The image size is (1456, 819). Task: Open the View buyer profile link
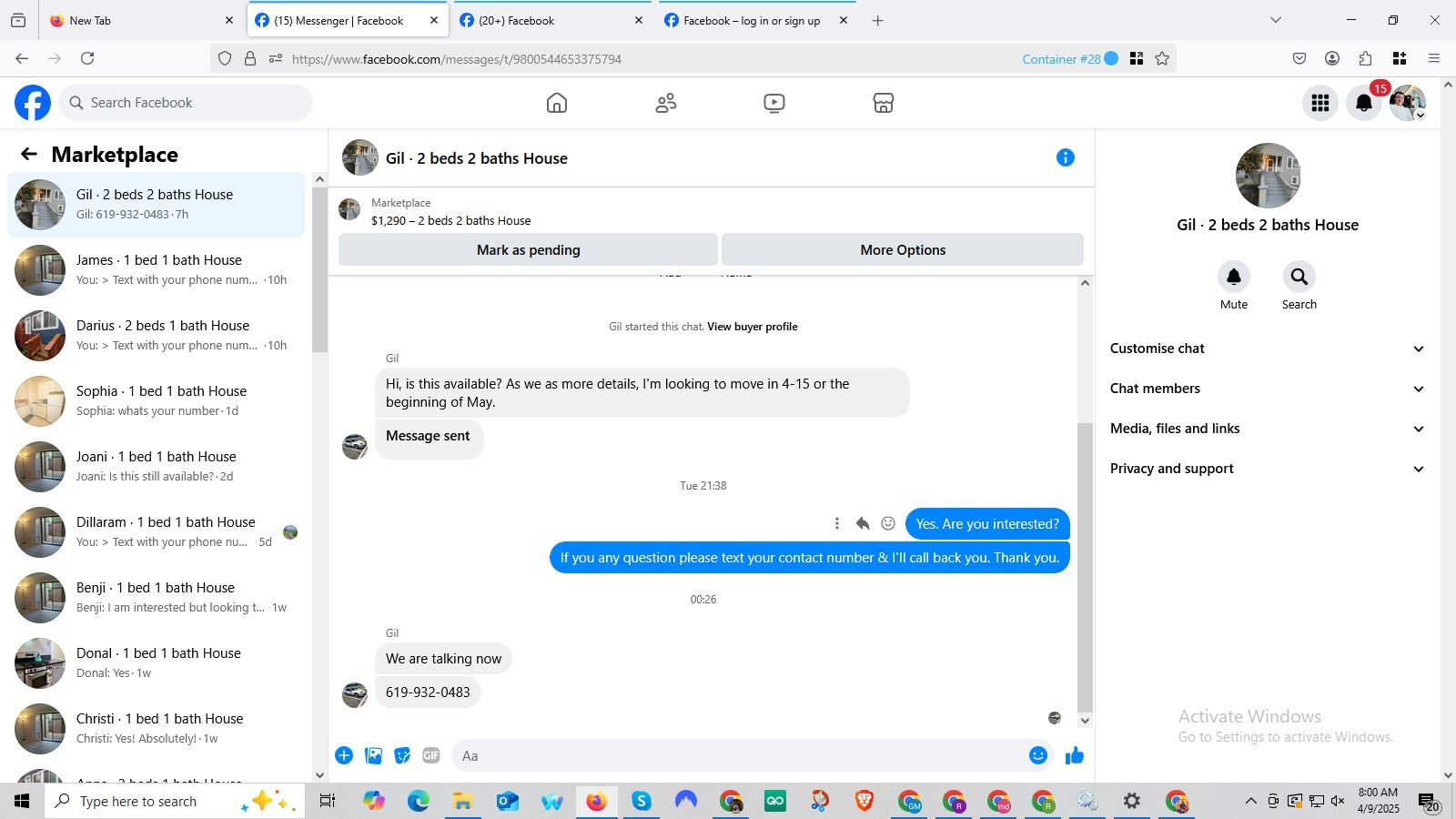point(753,327)
